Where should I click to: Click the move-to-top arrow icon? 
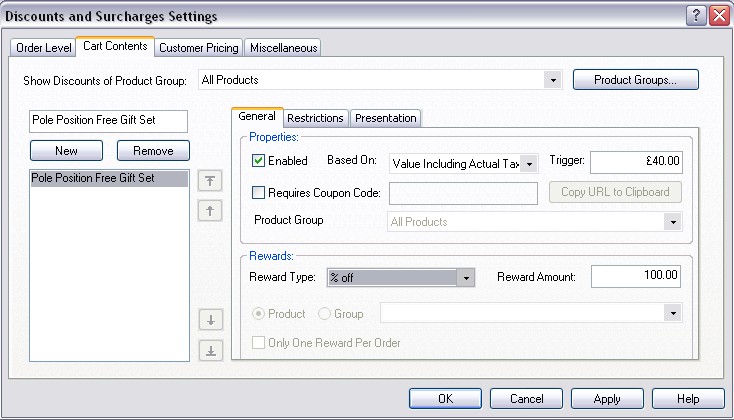[211, 180]
